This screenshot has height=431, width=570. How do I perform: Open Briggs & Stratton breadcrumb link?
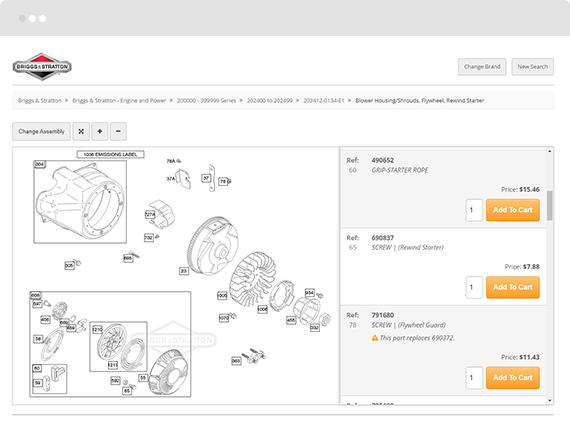click(x=40, y=100)
